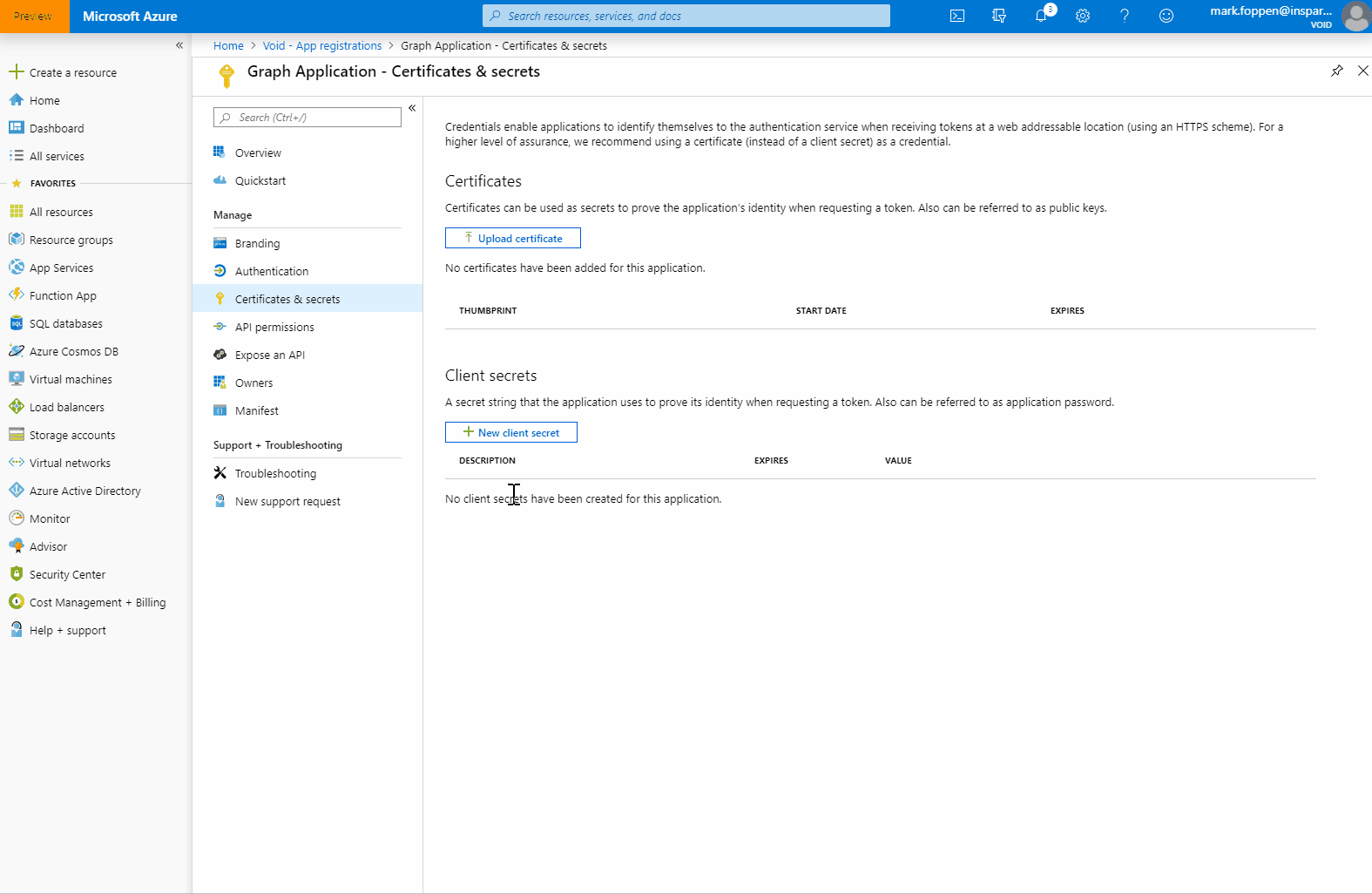This screenshot has height=894, width=1372.
Task: Collapse the main left sidebar
Action: click(179, 45)
